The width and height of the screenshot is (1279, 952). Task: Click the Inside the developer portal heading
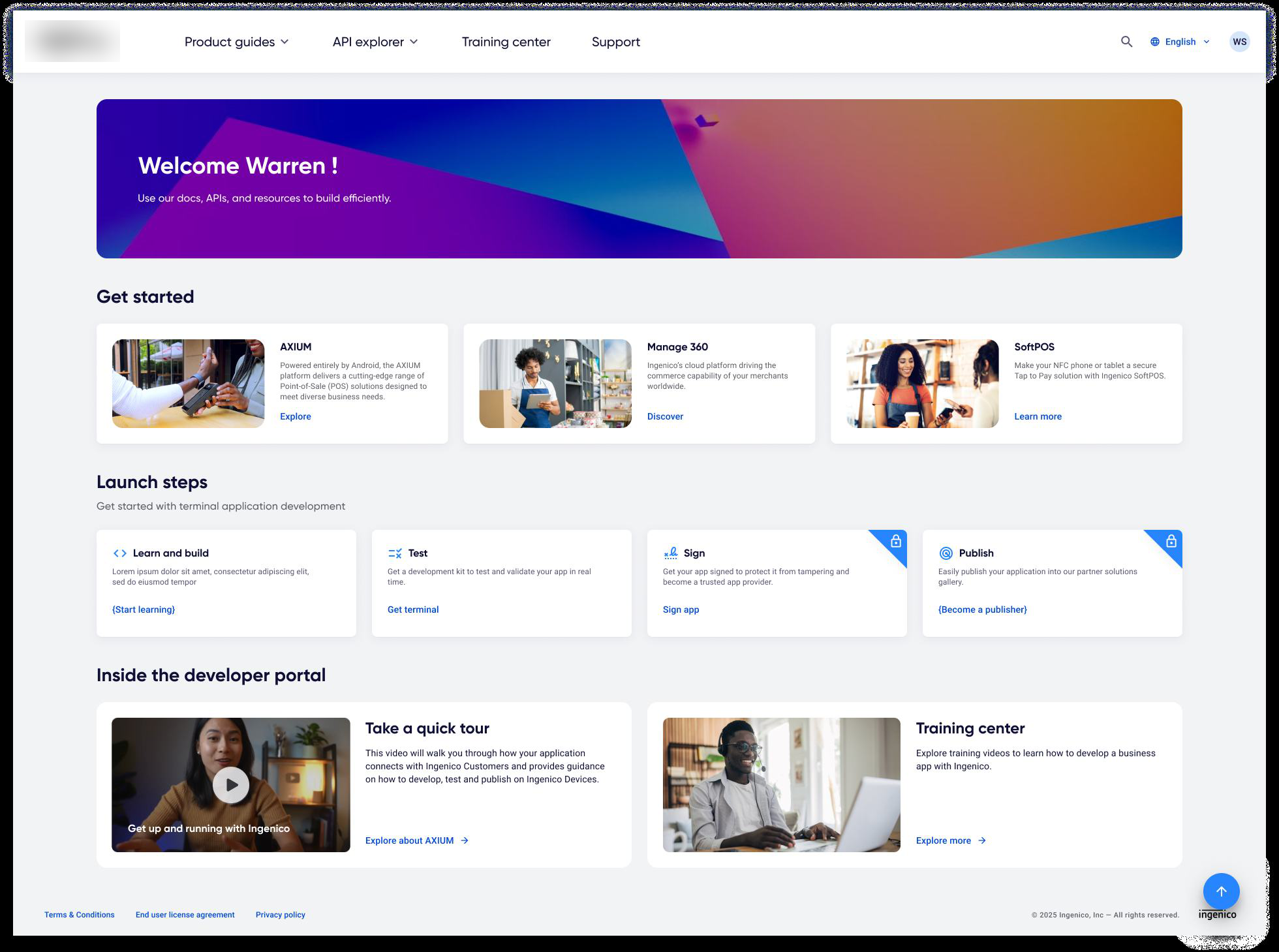point(211,675)
